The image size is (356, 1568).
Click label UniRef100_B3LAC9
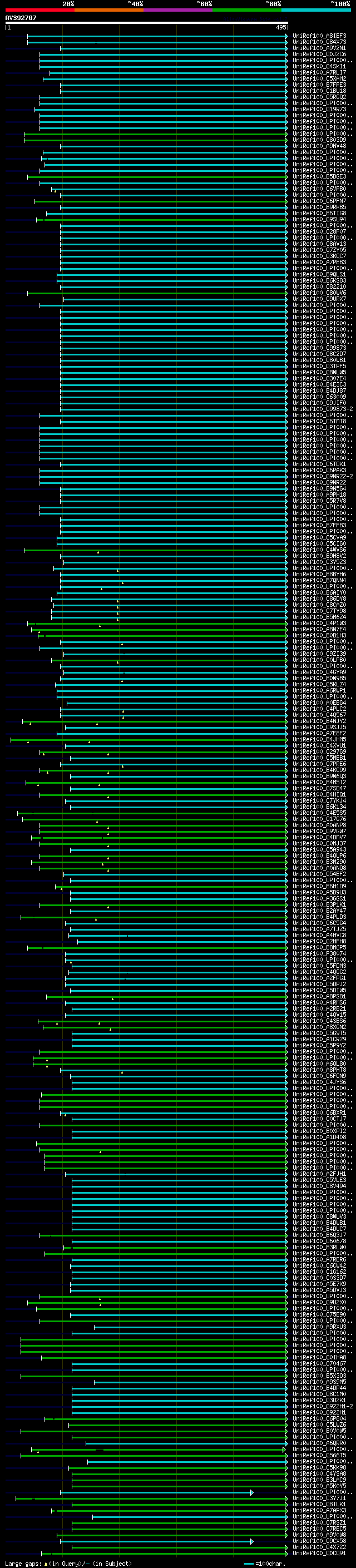click(319, 1480)
